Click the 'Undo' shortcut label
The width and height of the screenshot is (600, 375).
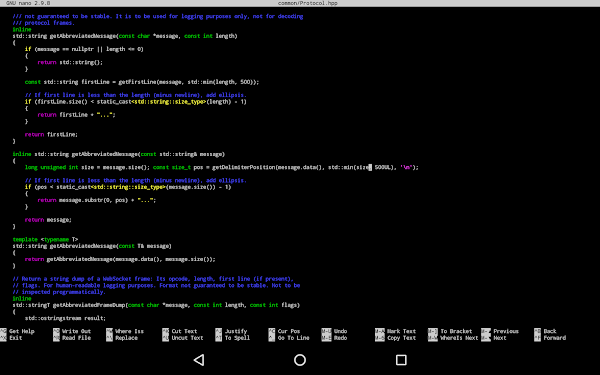tap(341, 331)
